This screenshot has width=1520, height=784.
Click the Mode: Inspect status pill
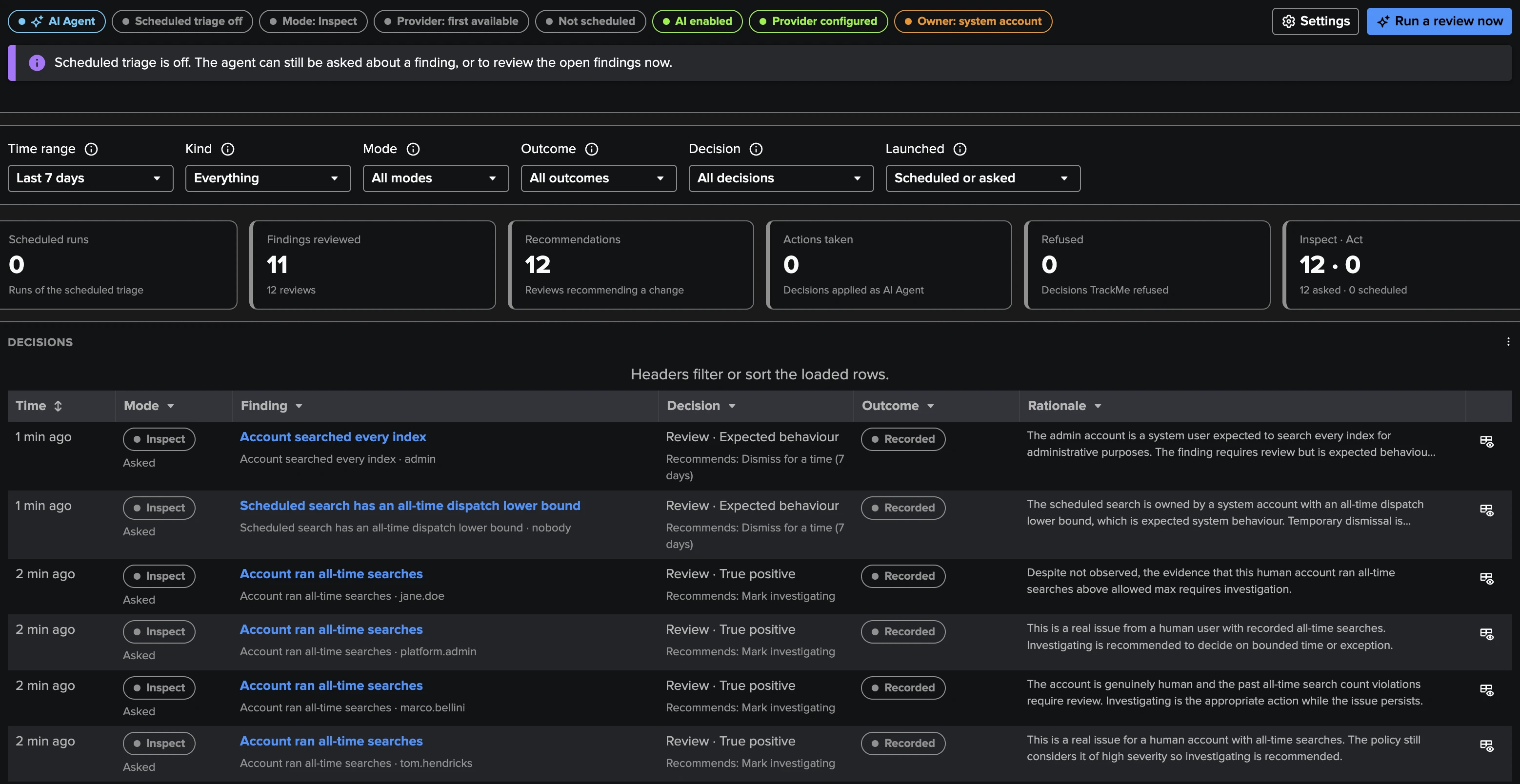click(x=313, y=21)
